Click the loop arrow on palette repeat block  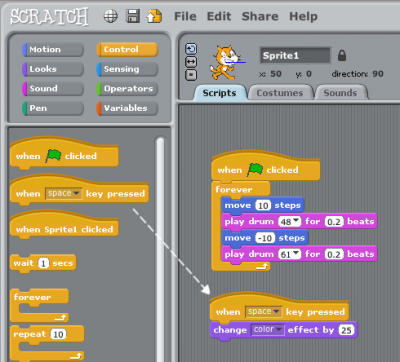pyautogui.click(x=76, y=356)
